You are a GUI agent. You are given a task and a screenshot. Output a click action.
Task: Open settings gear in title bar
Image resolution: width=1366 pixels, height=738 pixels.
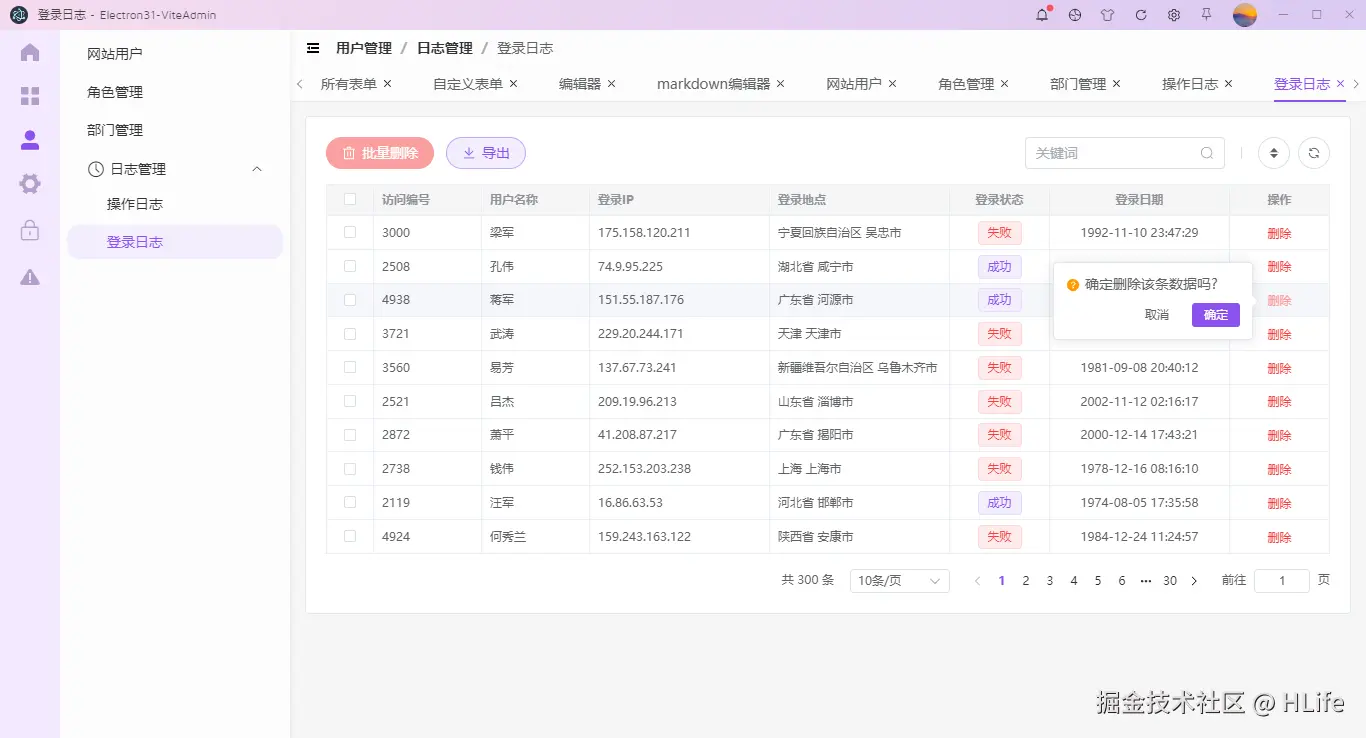[1174, 15]
